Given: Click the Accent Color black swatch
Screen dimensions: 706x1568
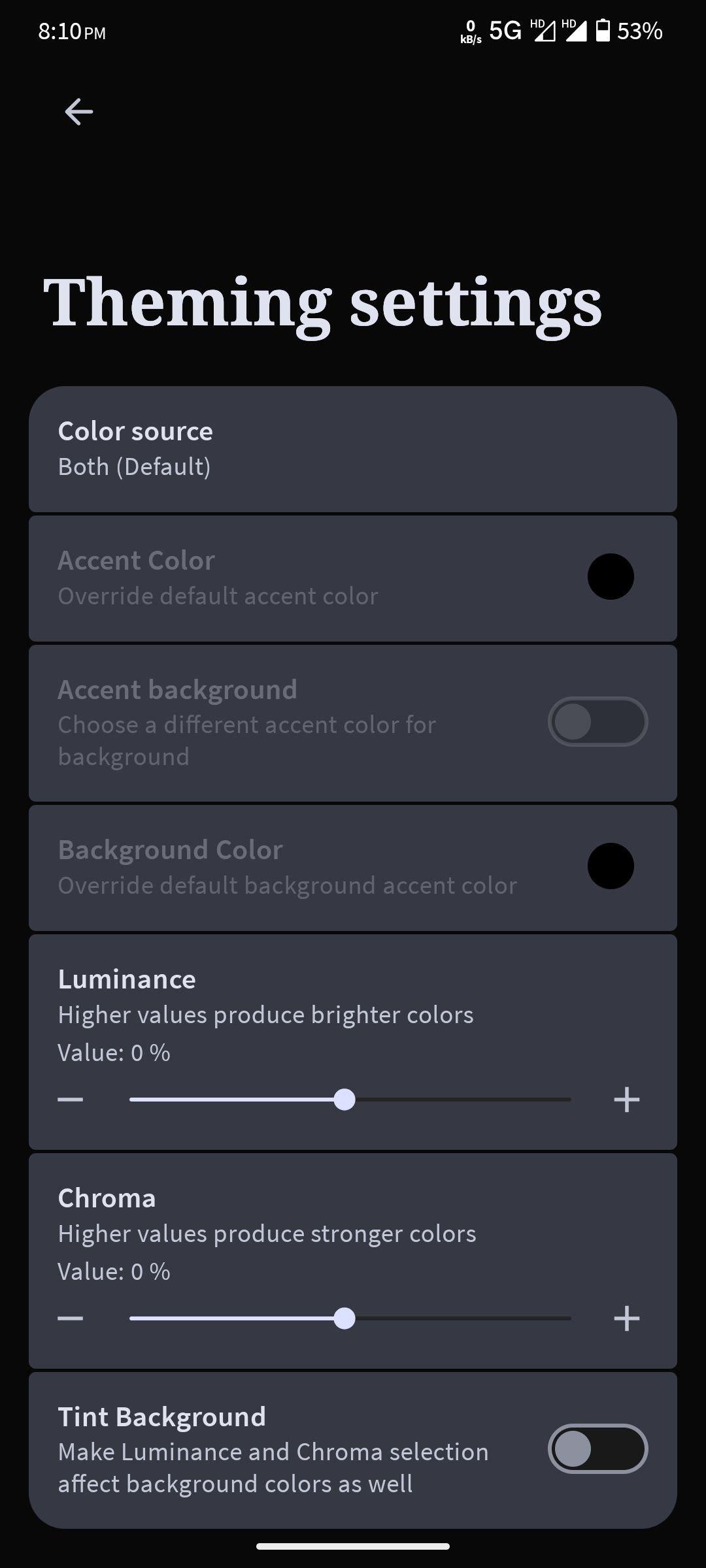Looking at the screenshot, I should point(611,577).
